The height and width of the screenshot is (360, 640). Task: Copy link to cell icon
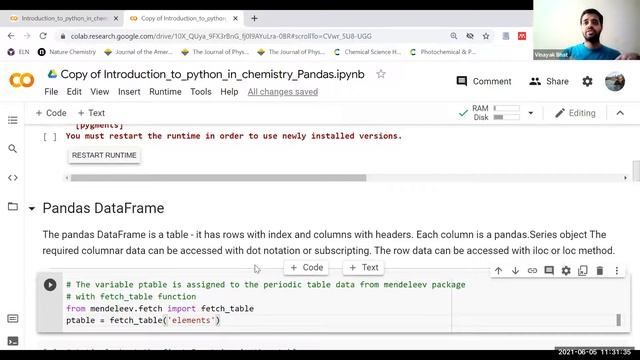532,271
